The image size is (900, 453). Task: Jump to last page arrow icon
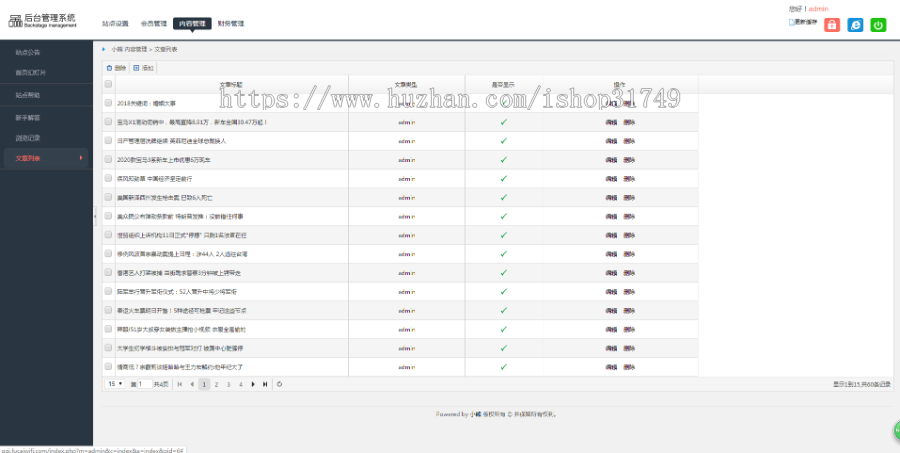pos(265,384)
